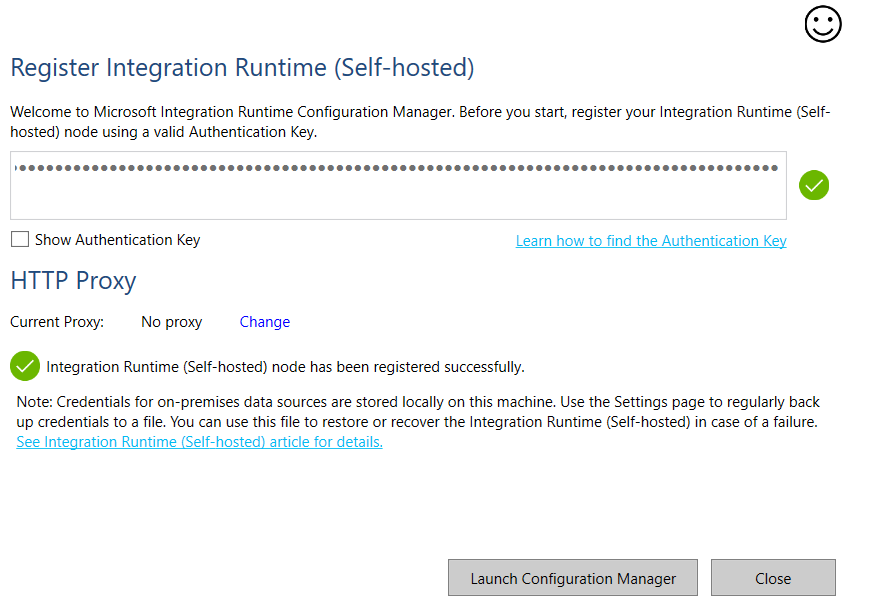Image resolution: width=869 pixels, height=604 pixels.
Task: Click the Welcome description paragraph
Action: [x=420, y=122]
